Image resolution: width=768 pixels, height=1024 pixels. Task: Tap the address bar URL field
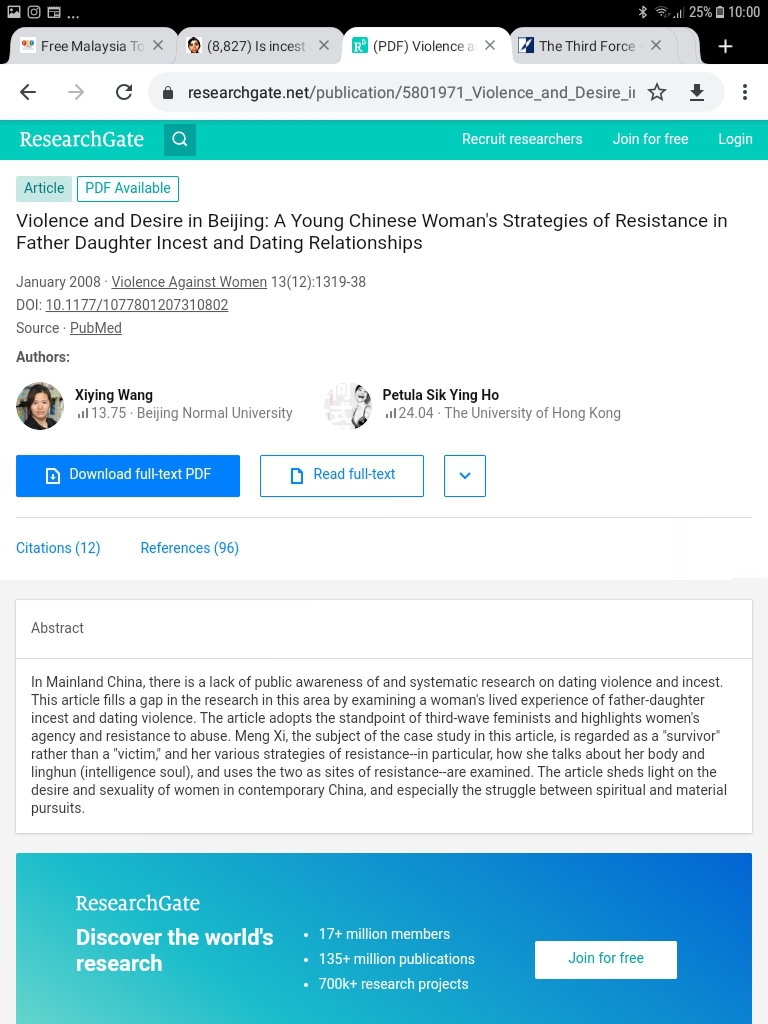click(x=410, y=92)
